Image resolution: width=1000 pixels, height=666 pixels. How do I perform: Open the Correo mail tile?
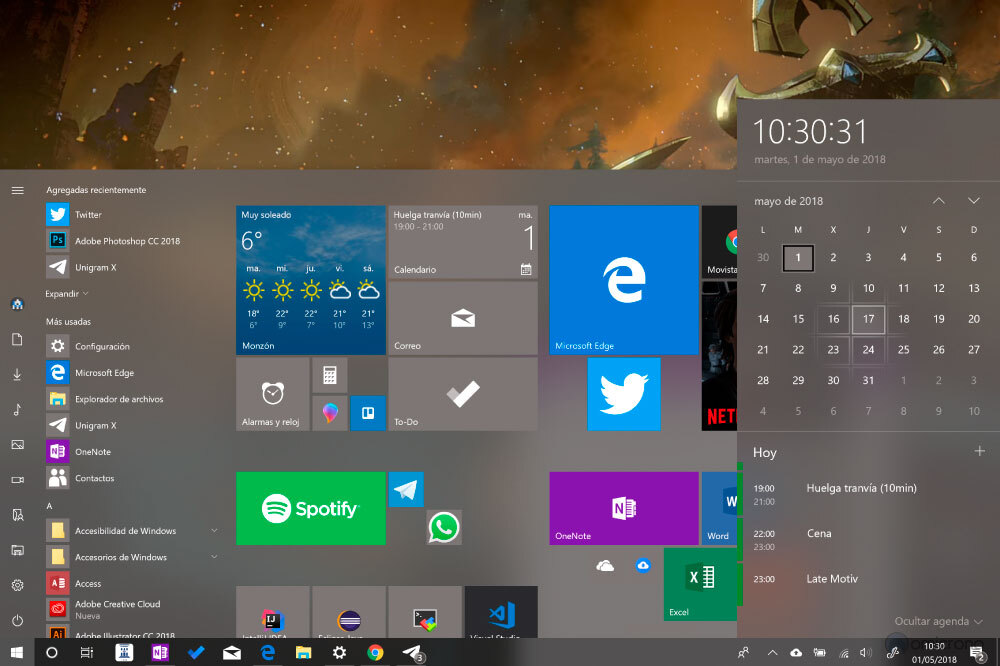[x=462, y=318]
